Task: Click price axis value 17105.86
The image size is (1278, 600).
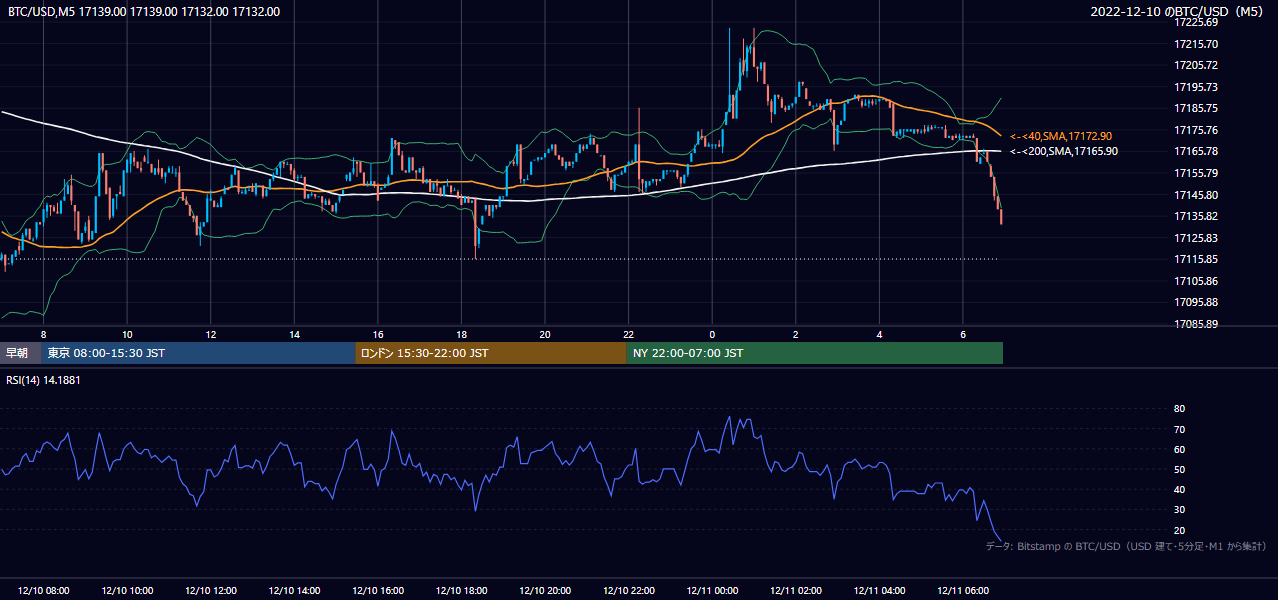Action: pyautogui.click(x=1196, y=281)
